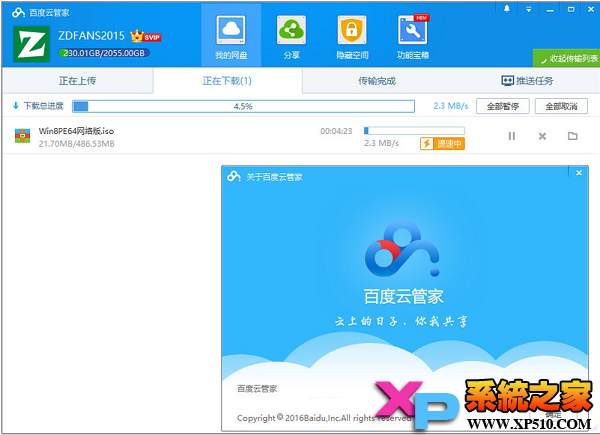
Task: Click the 提速中 speed boost badge
Action: (442, 143)
